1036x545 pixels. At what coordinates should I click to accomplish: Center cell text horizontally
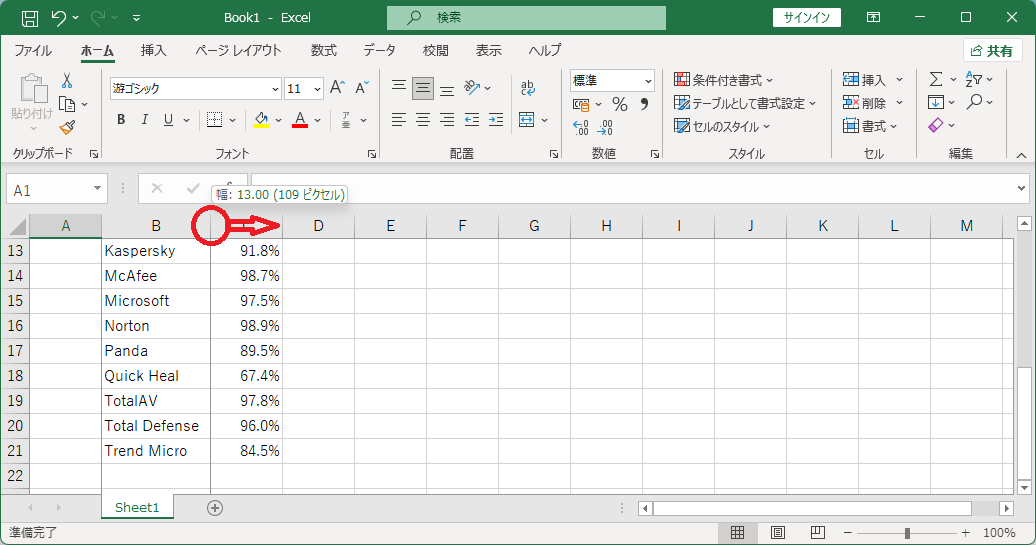pos(423,120)
